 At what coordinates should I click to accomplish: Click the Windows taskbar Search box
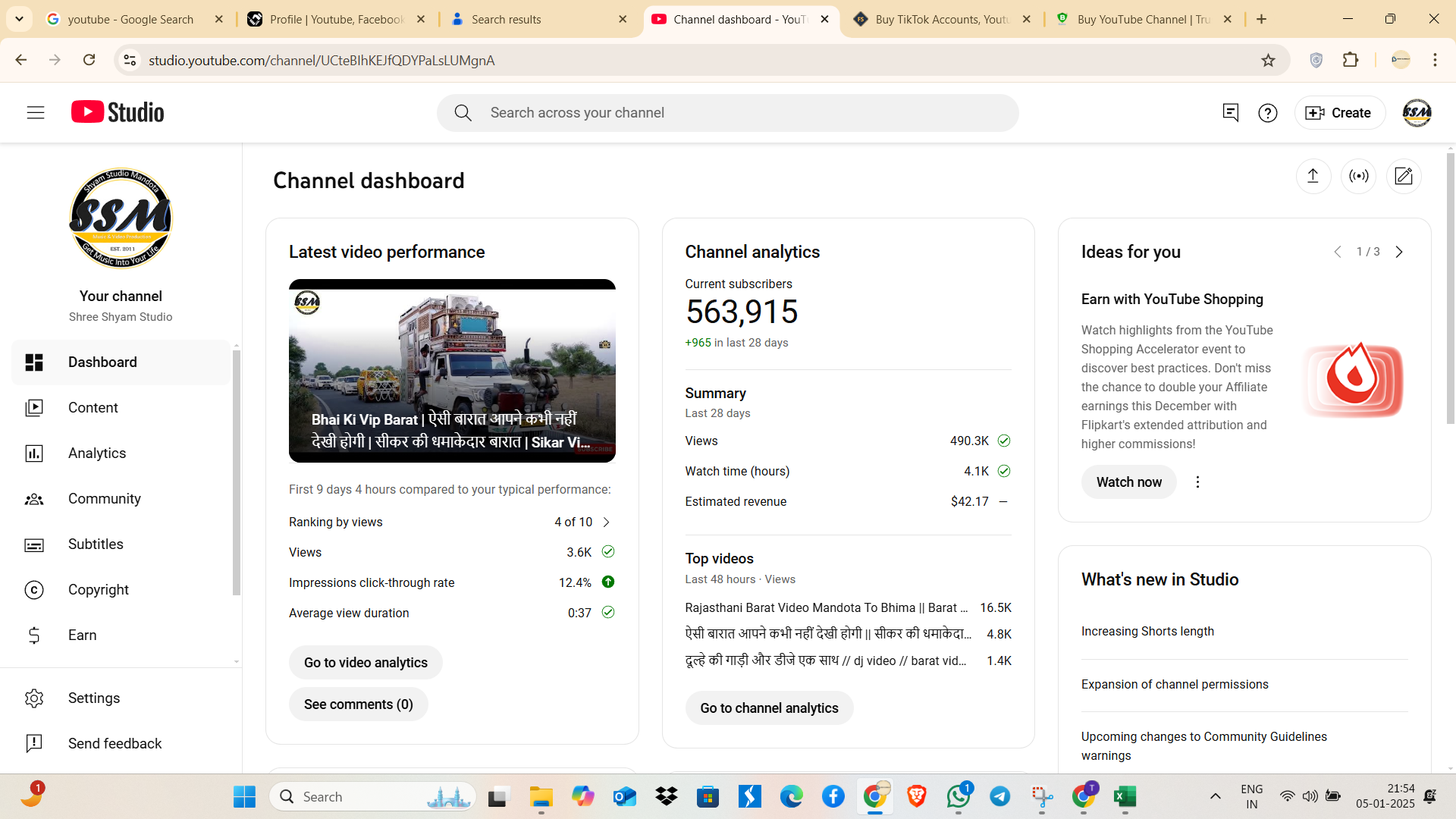tap(372, 796)
